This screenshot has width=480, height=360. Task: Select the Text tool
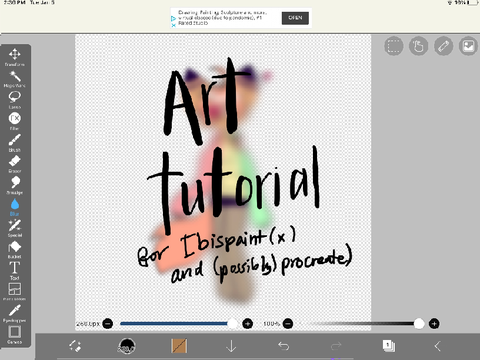click(15, 271)
